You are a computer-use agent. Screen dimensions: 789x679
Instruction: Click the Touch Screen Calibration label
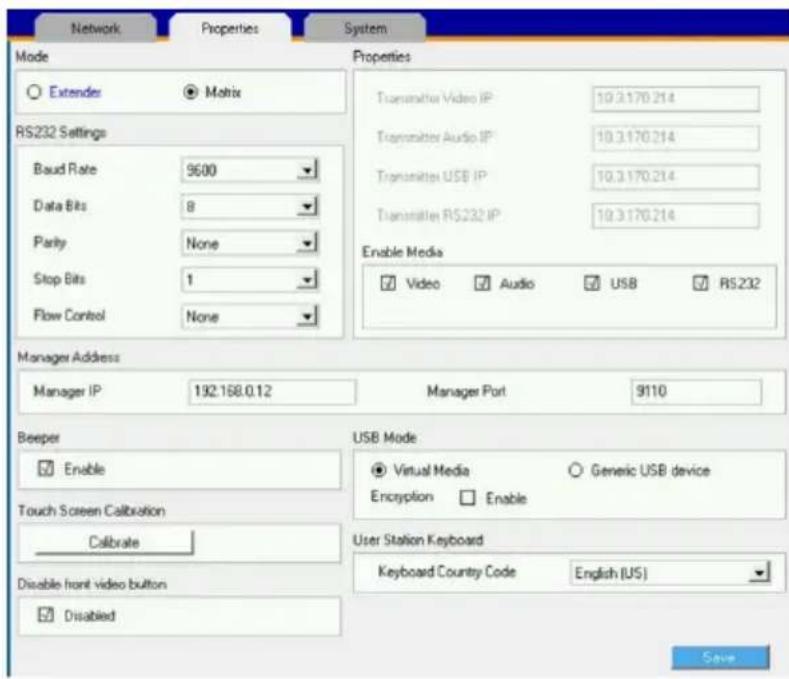(92, 511)
